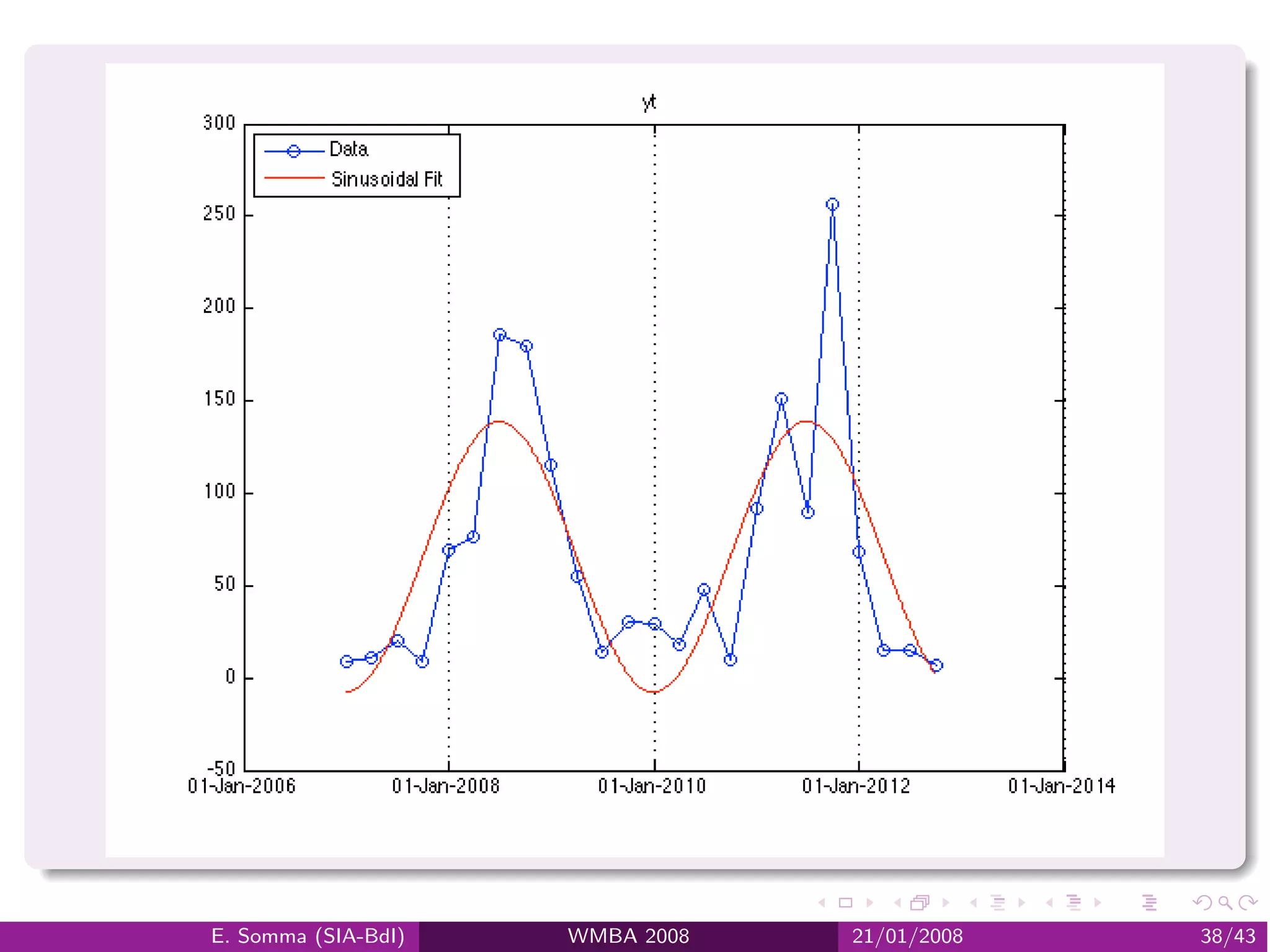Click the search magnifier icon

[1225, 902]
